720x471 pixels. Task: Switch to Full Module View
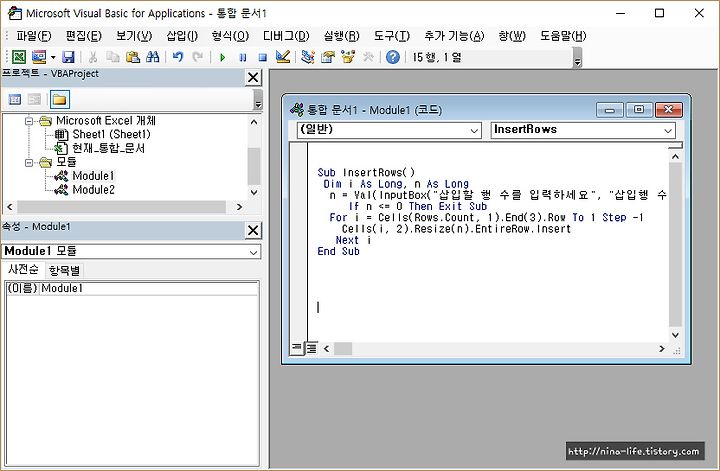(311, 348)
